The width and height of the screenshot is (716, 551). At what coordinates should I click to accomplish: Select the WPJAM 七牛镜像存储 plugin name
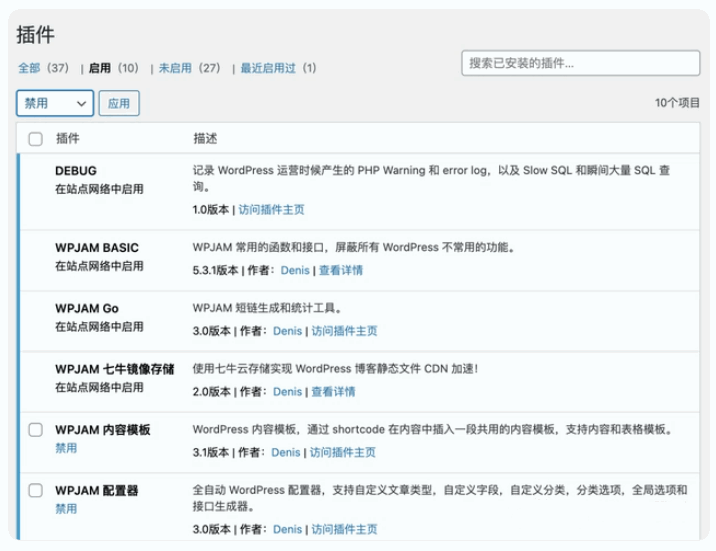[115, 369]
